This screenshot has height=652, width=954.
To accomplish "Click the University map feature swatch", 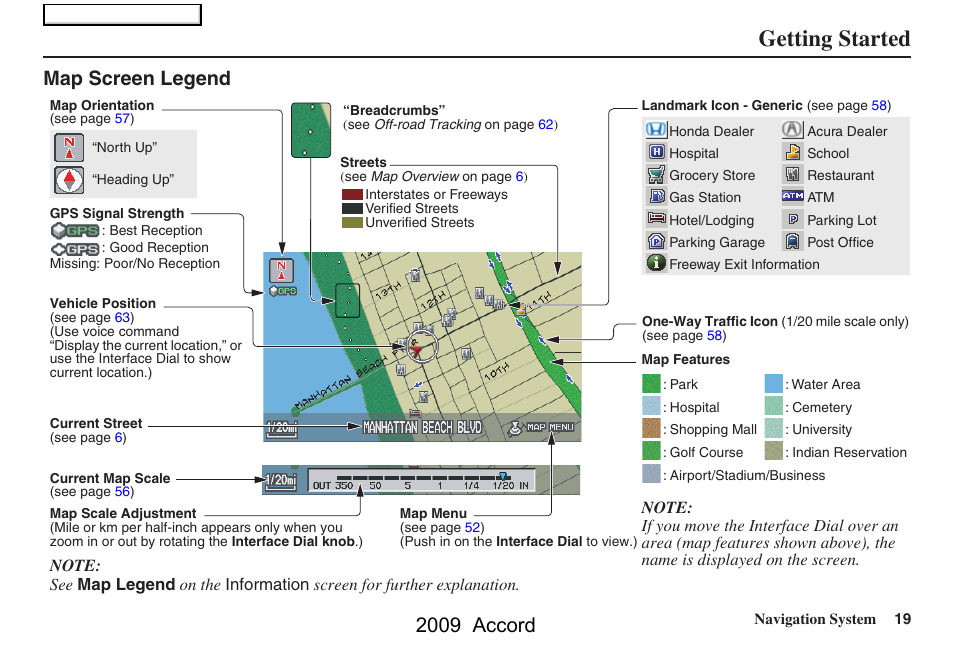I will pyautogui.click(x=773, y=429).
